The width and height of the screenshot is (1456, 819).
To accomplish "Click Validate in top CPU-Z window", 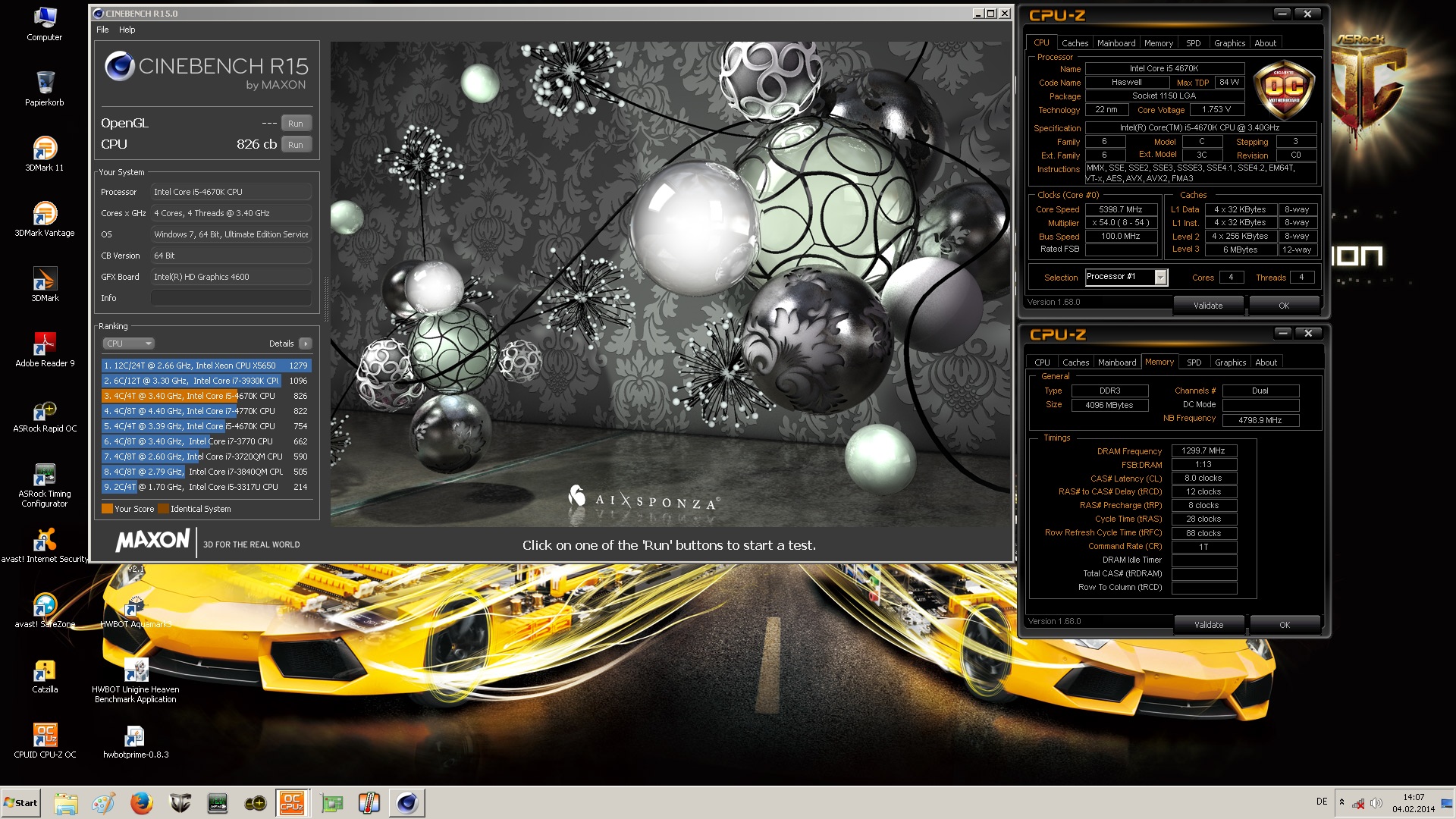I will click(1208, 306).
